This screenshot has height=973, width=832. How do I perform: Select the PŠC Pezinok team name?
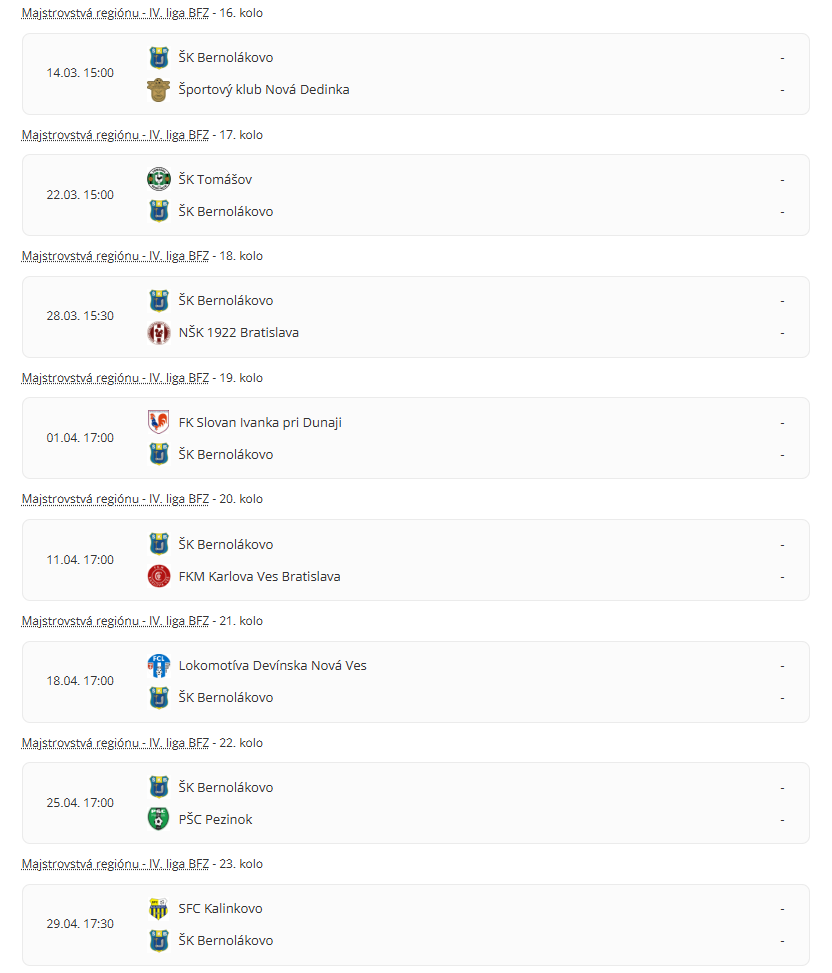(215, 820)
